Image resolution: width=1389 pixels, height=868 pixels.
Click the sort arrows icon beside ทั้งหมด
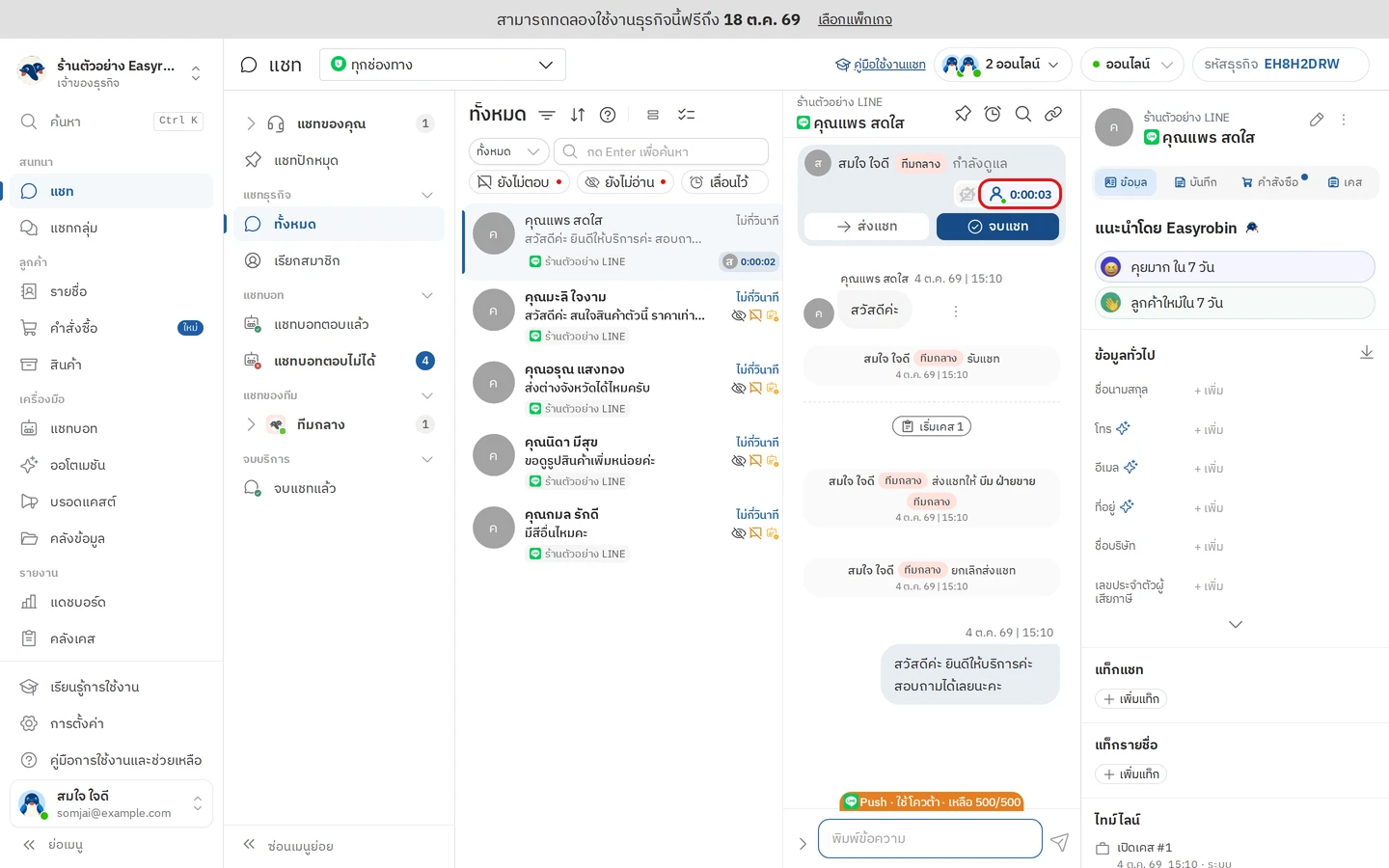[x=578, y=115]
